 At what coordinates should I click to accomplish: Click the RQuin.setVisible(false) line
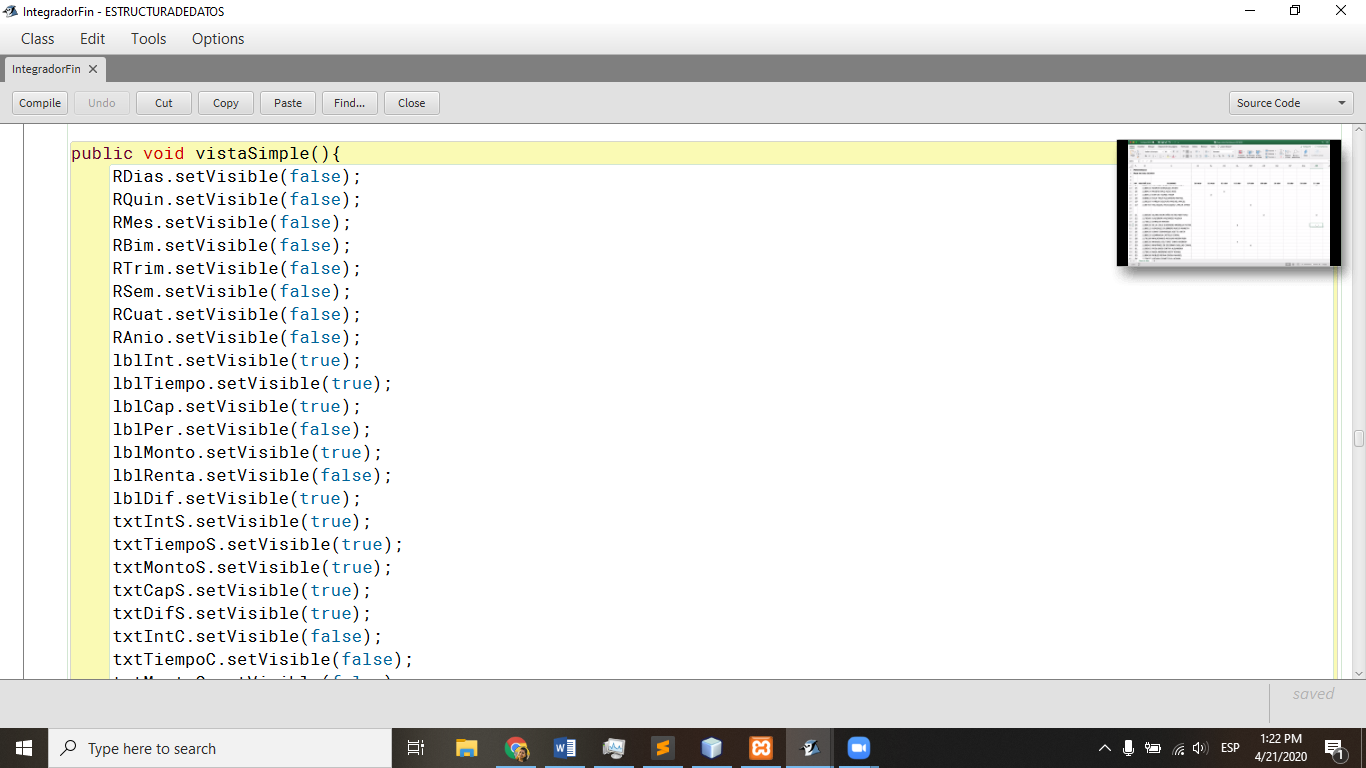(x=237, y=199)
